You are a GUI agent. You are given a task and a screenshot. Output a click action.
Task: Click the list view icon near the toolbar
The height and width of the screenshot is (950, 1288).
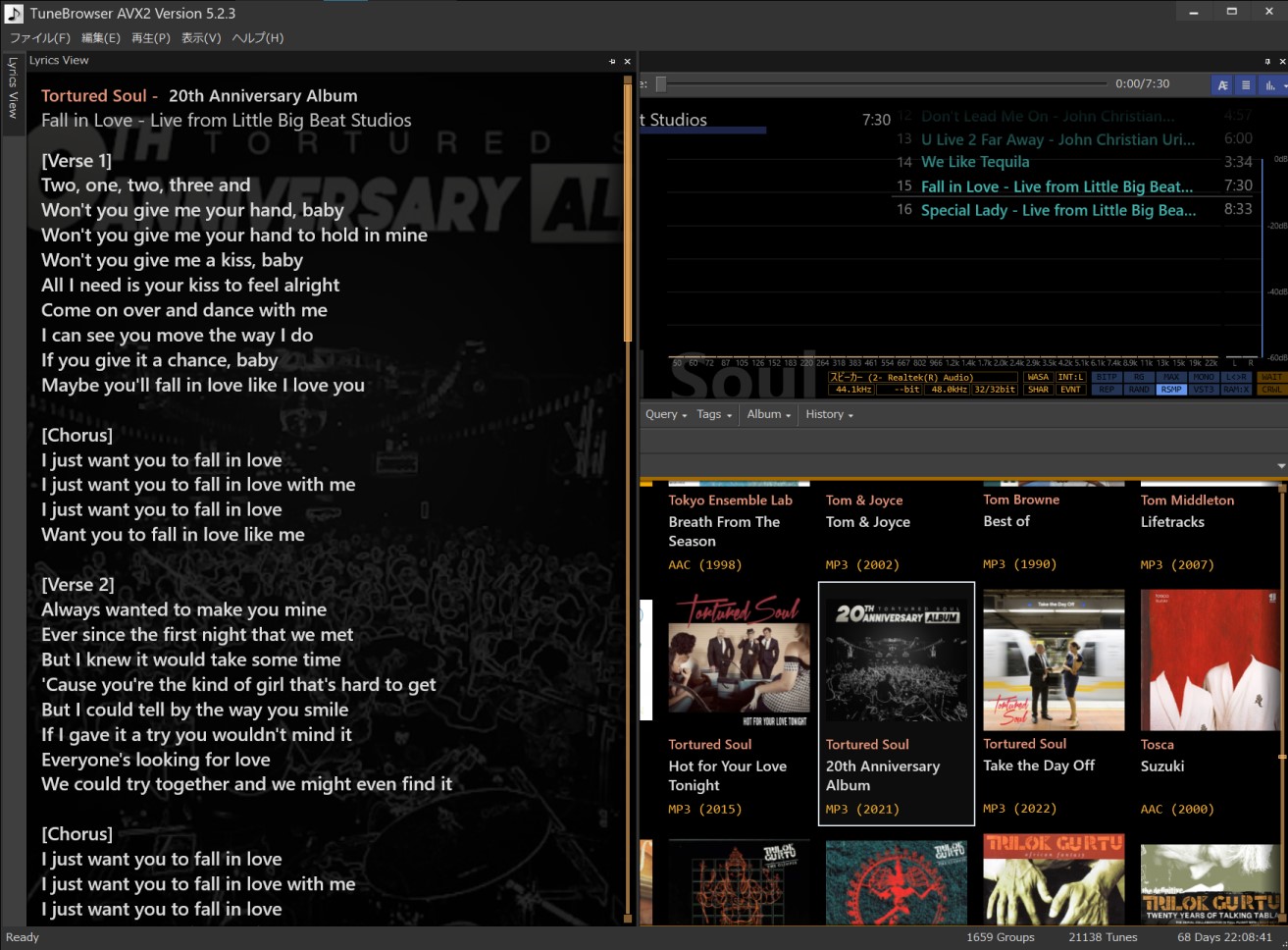(x=1244, y=85)
